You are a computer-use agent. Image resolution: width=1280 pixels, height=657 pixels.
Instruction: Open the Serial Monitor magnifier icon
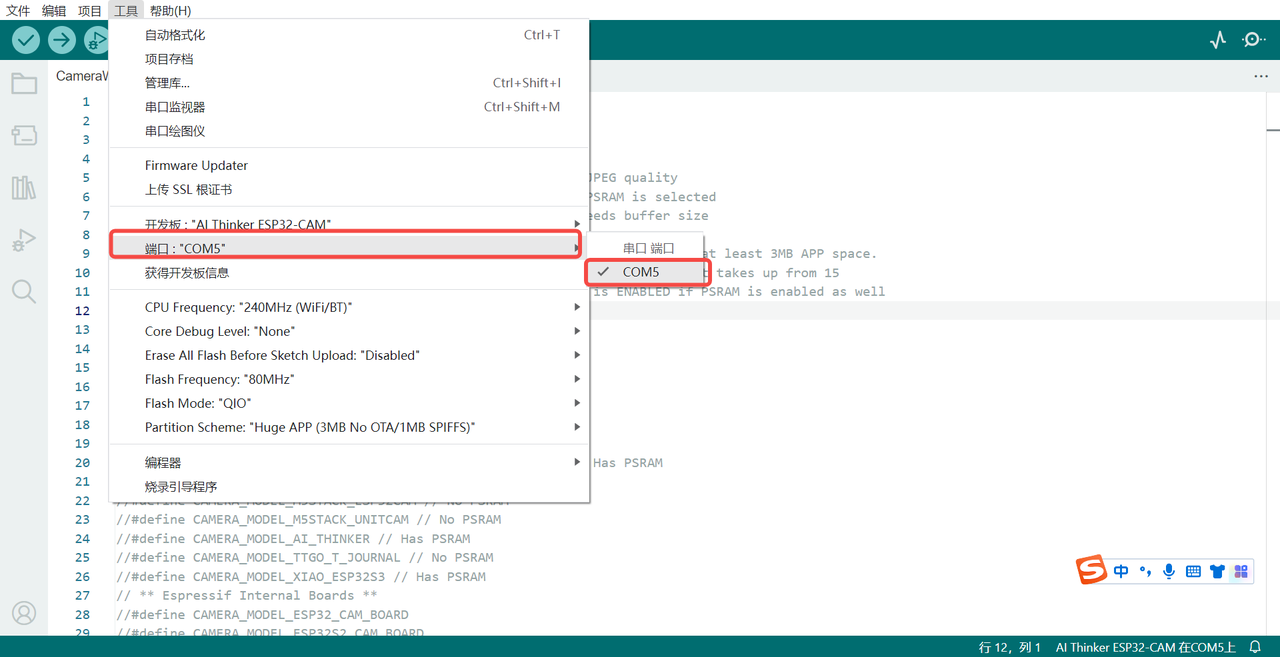click(1254, 40)
